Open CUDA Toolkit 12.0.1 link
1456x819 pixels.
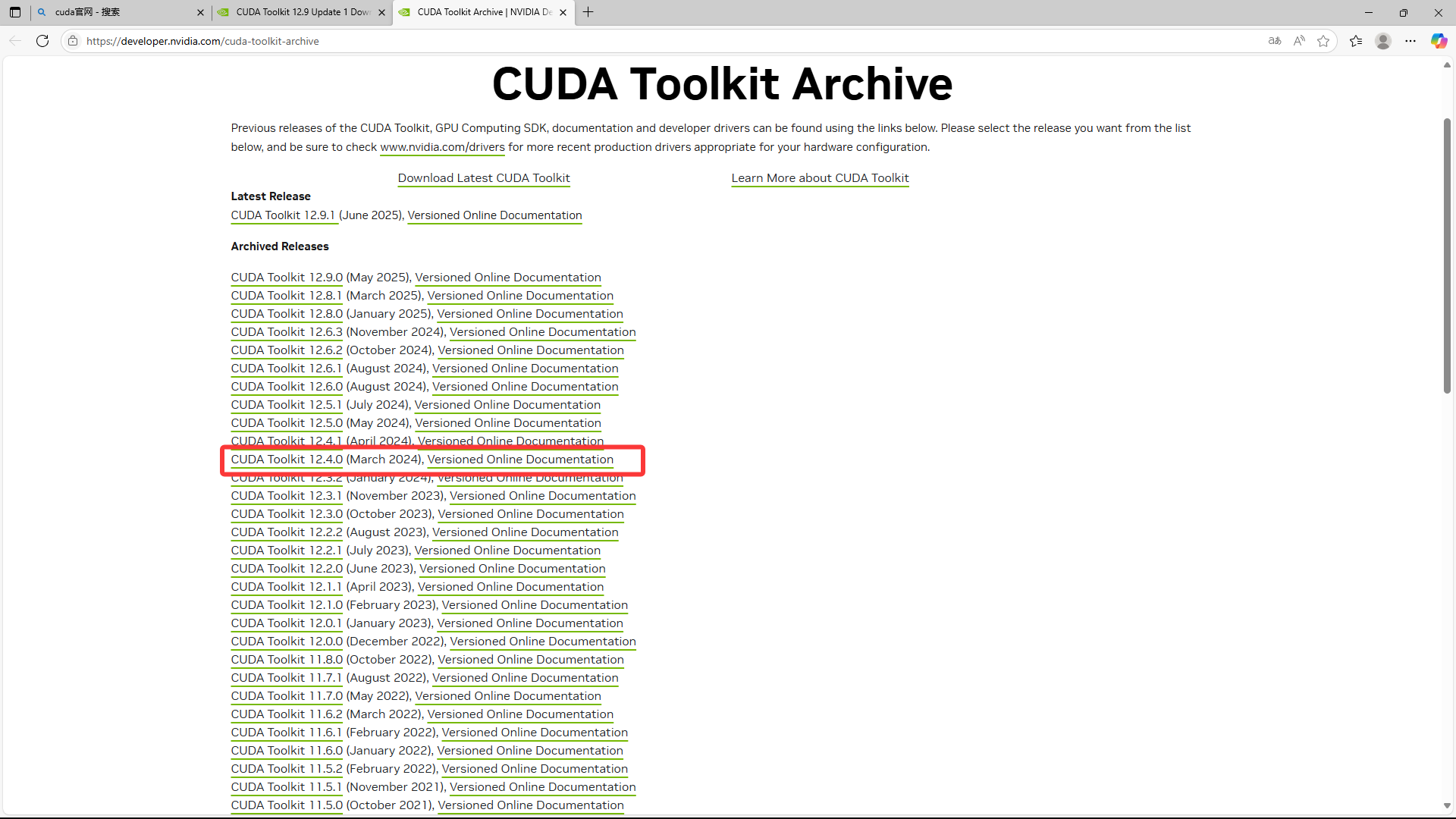tap(287, 623)
